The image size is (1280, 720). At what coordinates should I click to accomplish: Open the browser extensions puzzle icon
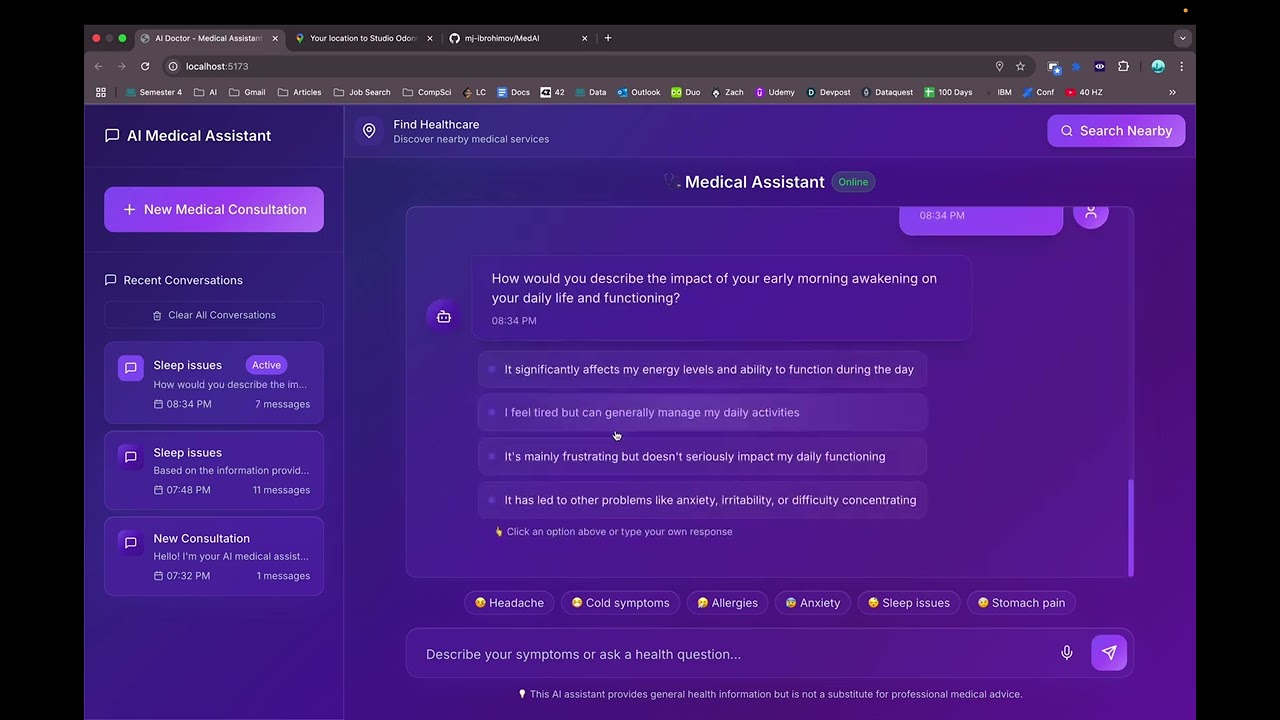tap(1123, 66)
